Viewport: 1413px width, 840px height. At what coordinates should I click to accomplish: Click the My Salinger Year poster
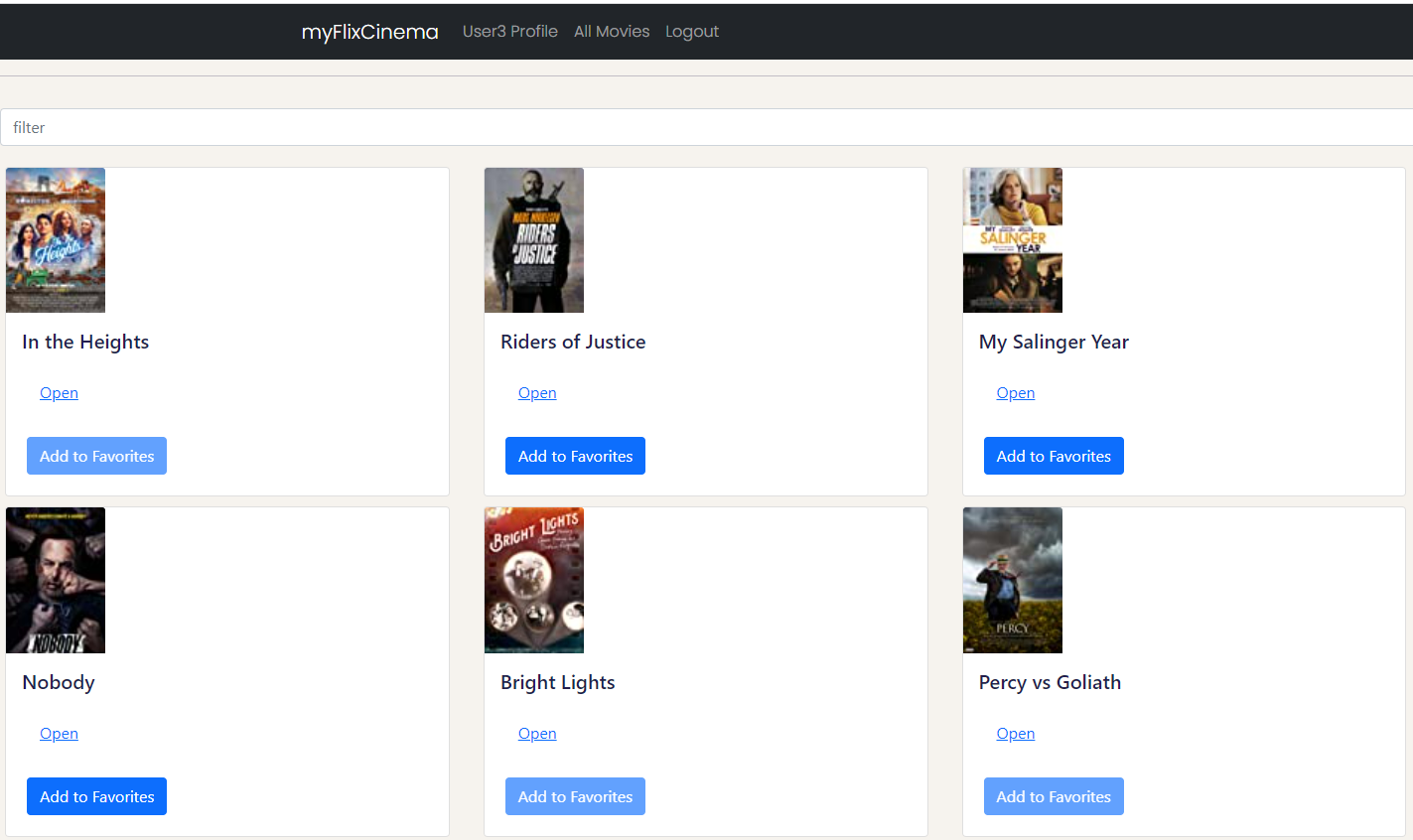pyautogui.click(x=1012, y=239)
